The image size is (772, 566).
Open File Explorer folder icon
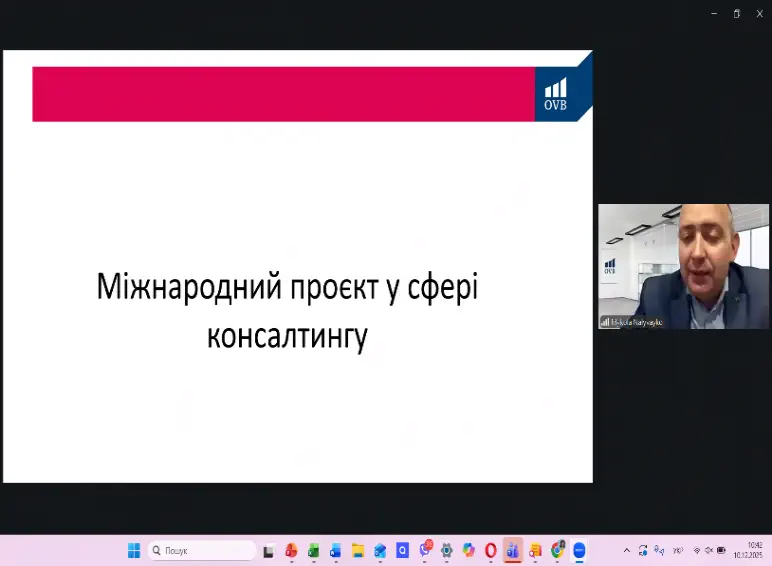point(357,550)
